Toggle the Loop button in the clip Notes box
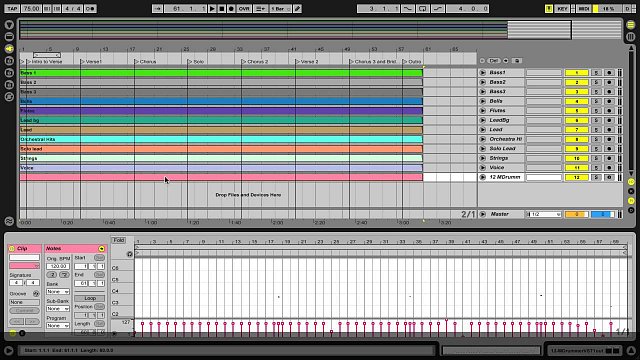Viewport: 640px width, 360px height. 90,298
